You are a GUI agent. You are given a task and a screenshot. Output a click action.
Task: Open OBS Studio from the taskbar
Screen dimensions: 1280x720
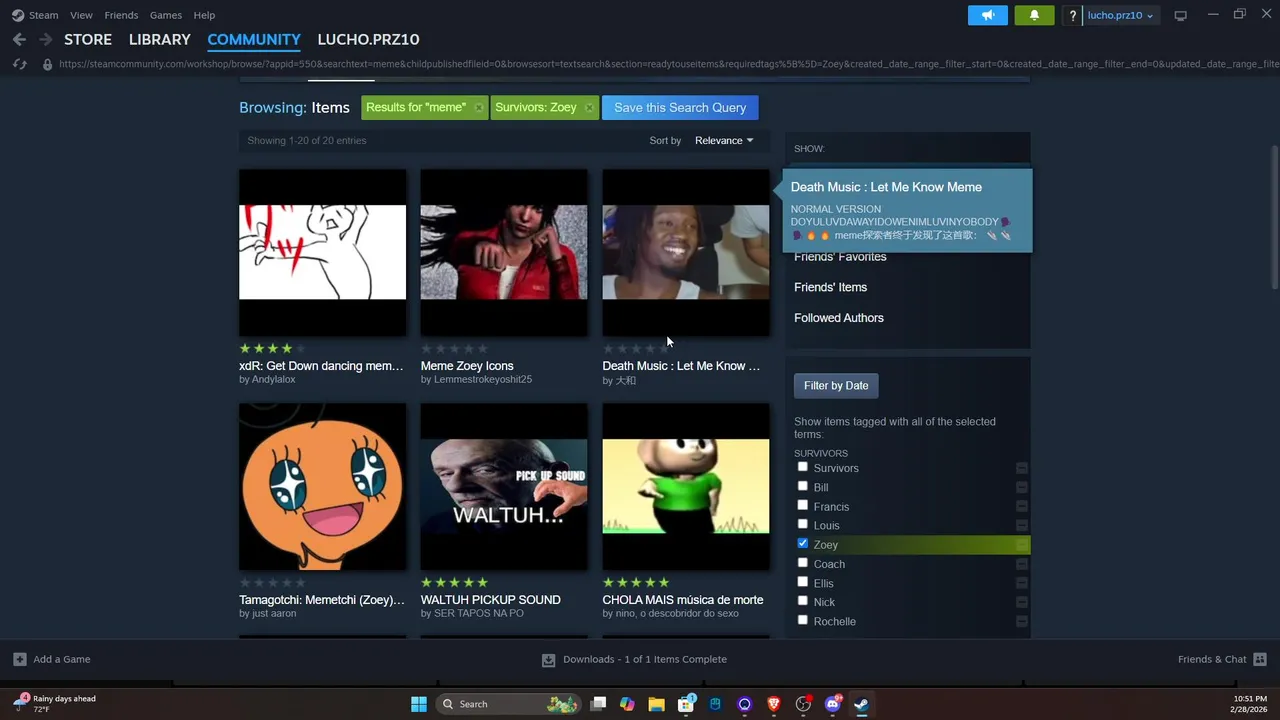coord(803,704)
